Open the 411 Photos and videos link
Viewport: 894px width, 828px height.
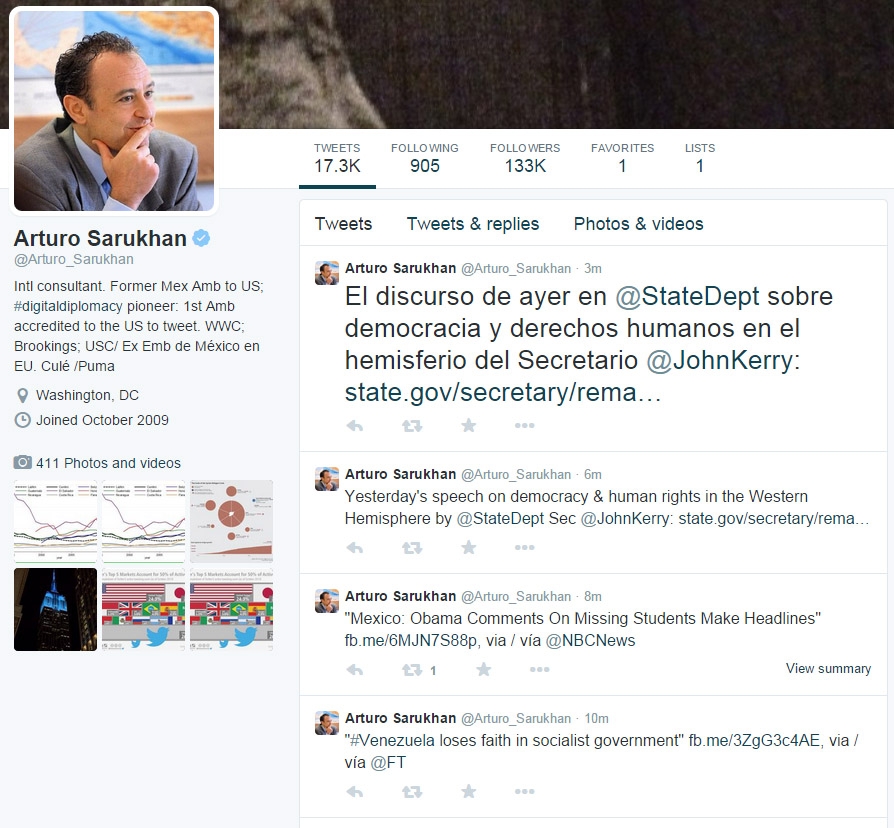[108, 463]
